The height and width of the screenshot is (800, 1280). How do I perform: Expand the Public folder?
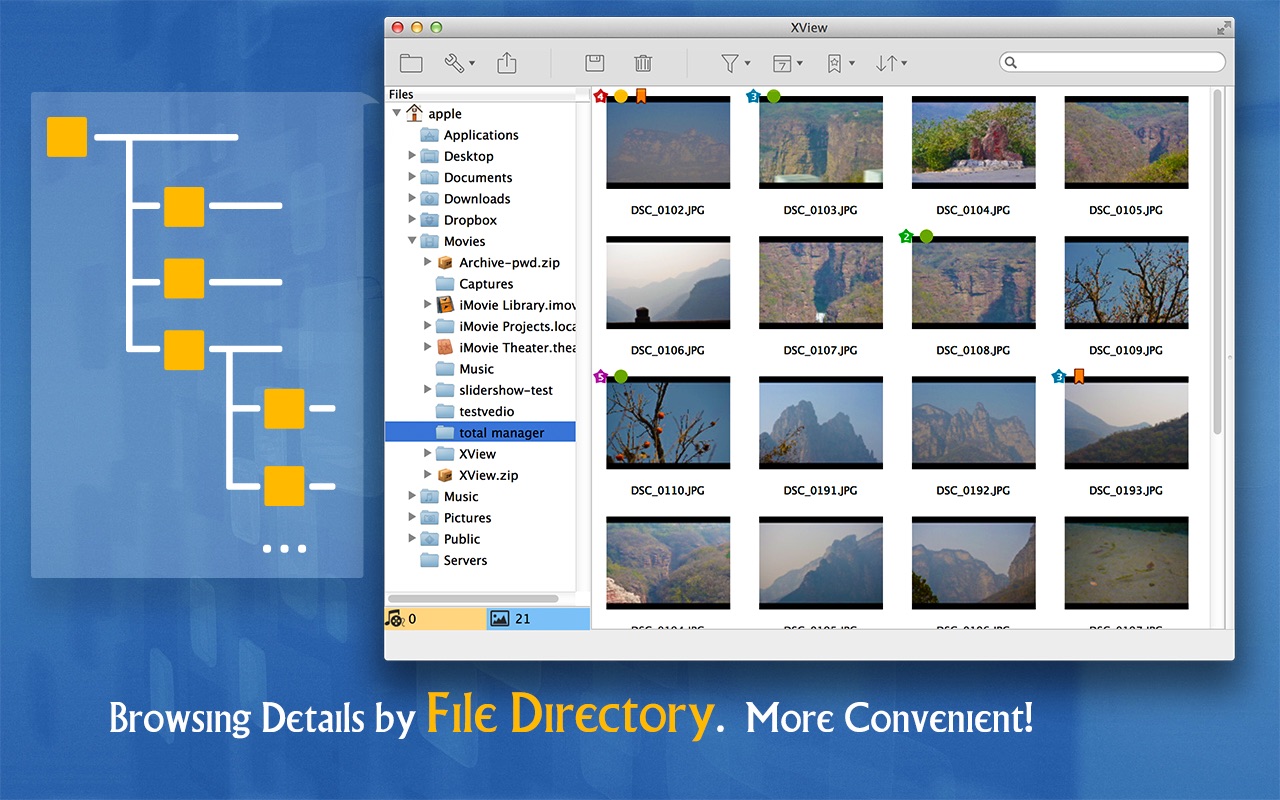(x=412, y=539)
